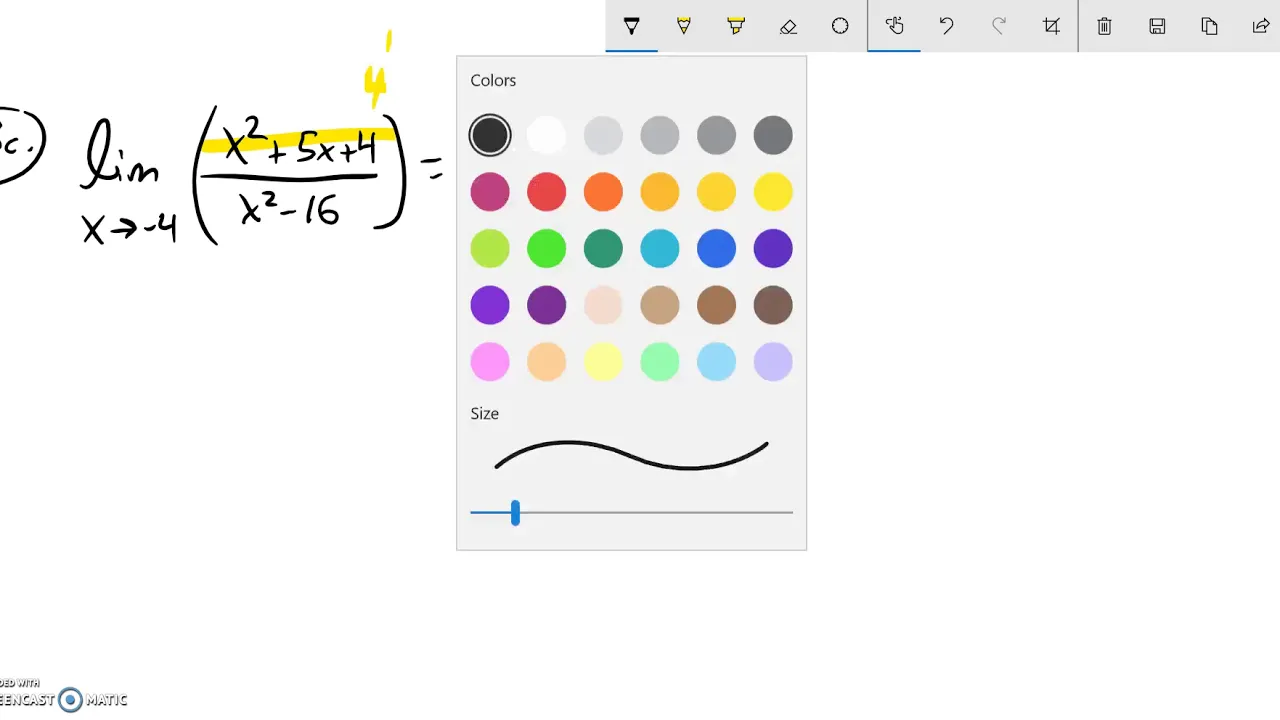Select the pencil tool
Viewport: 1280px width, 720px height.
684,26
